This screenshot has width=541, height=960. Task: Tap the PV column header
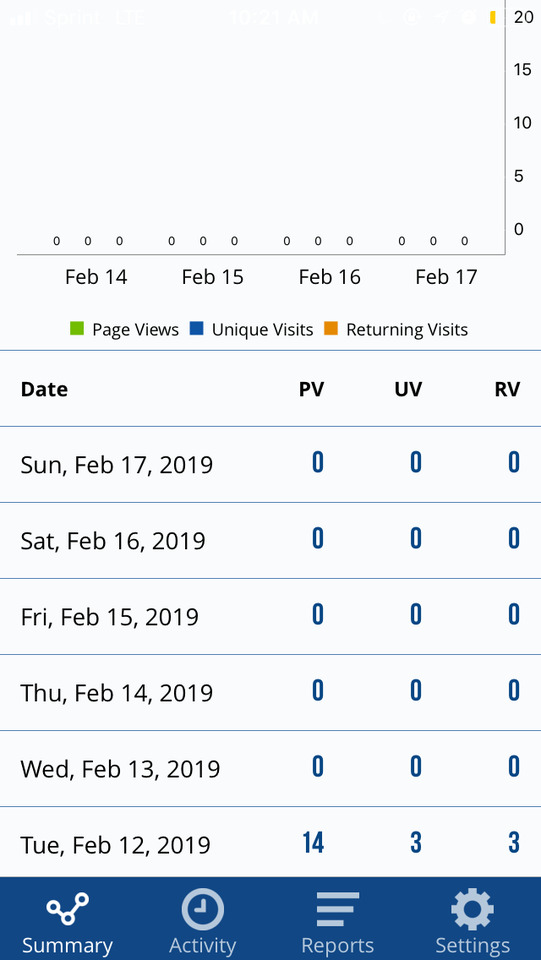pos(312,389)
